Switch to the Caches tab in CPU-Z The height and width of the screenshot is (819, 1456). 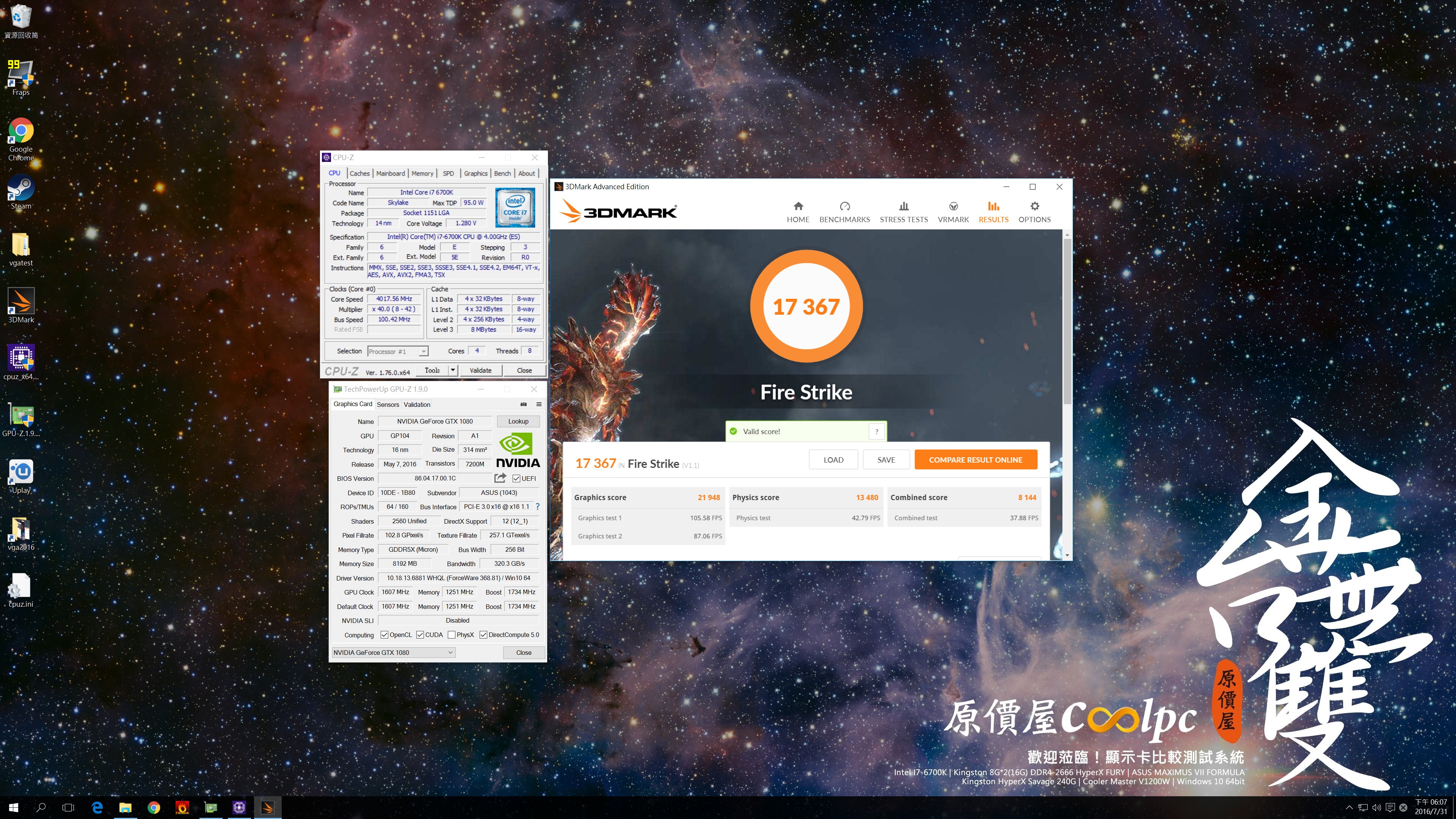pos(359,174)
